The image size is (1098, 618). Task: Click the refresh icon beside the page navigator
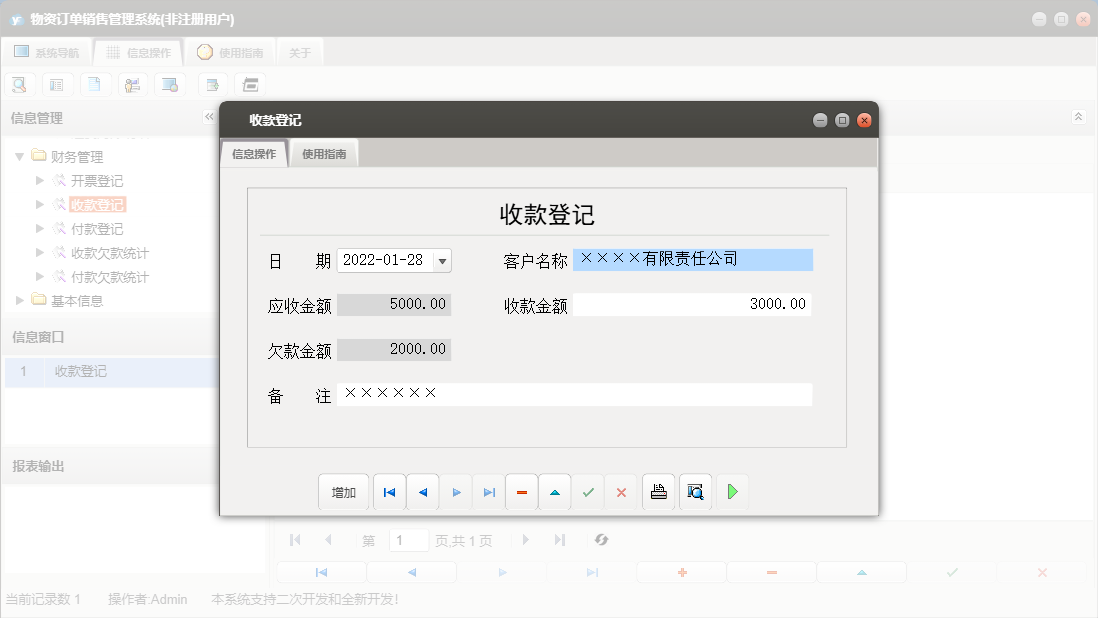pos(601,540)
